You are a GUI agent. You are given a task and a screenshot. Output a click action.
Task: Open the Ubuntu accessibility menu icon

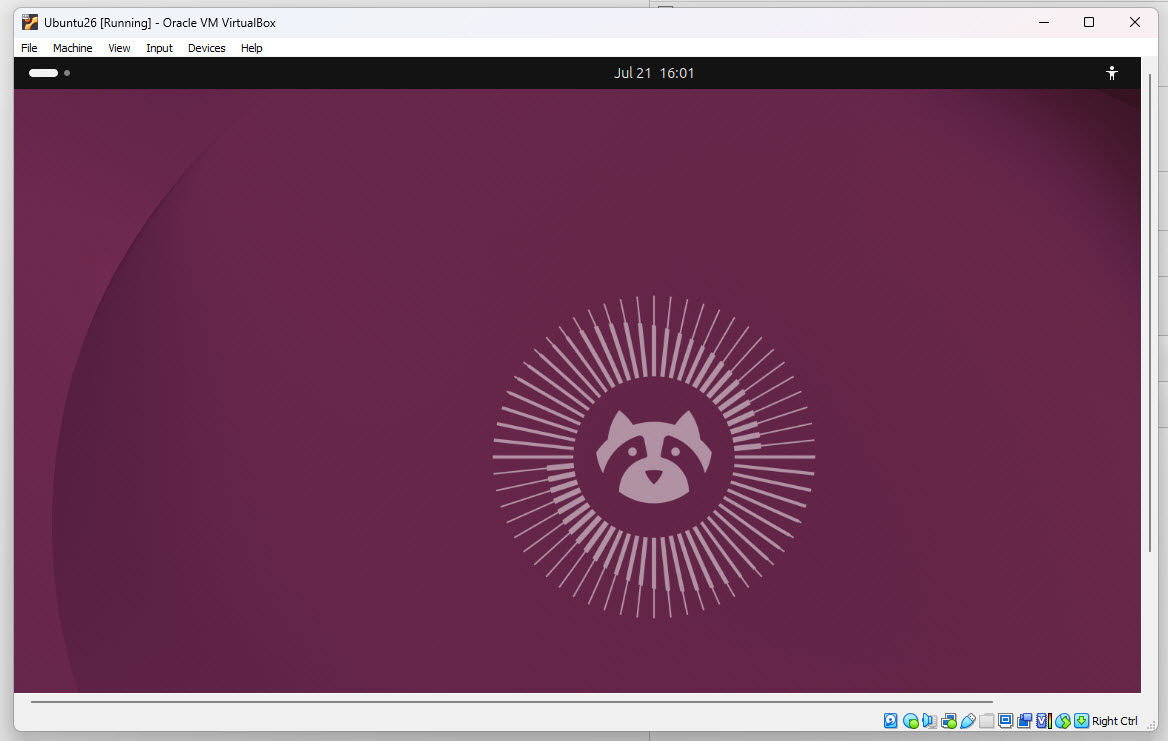click(x=1111, y=73)
